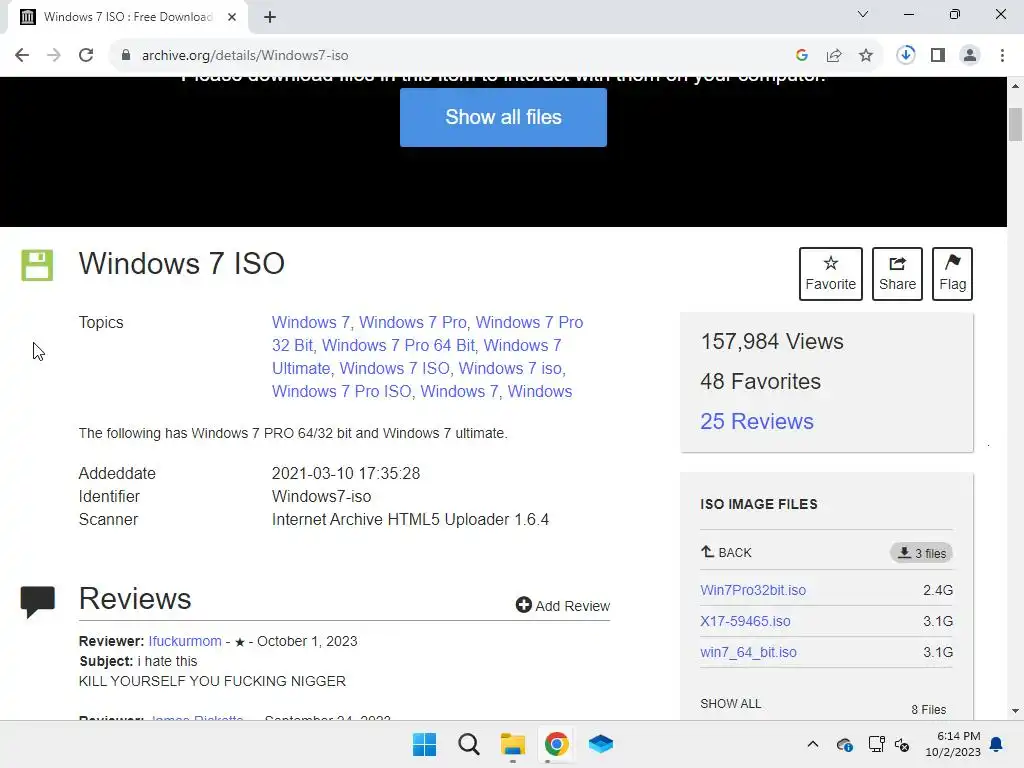1024x768 pixels.
Task: Open the 25 Reviews link
Action: 757,421
